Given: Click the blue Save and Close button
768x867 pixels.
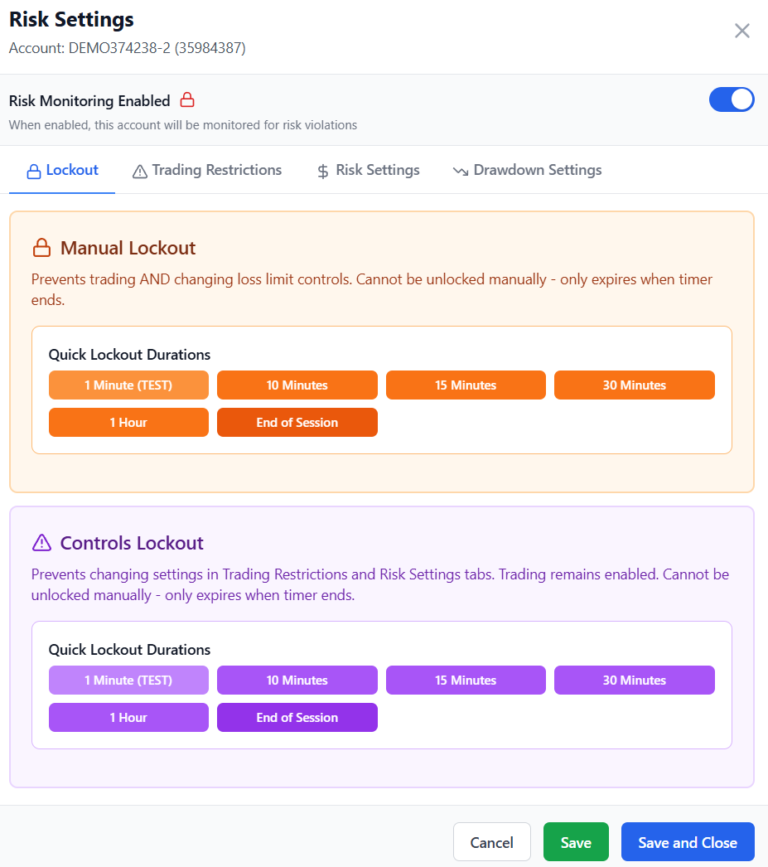Looking at the screenshot, I should pyautogui.click(x=687, y=842).
